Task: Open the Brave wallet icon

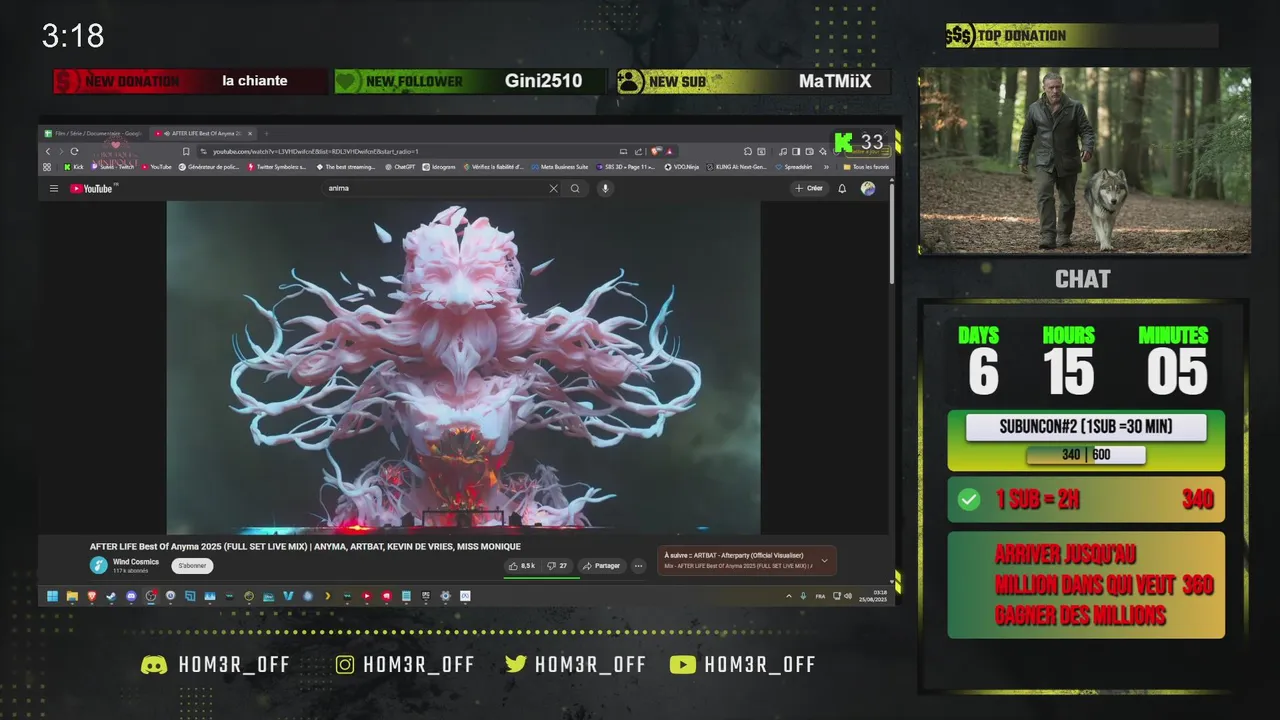Action: [809, 151]
